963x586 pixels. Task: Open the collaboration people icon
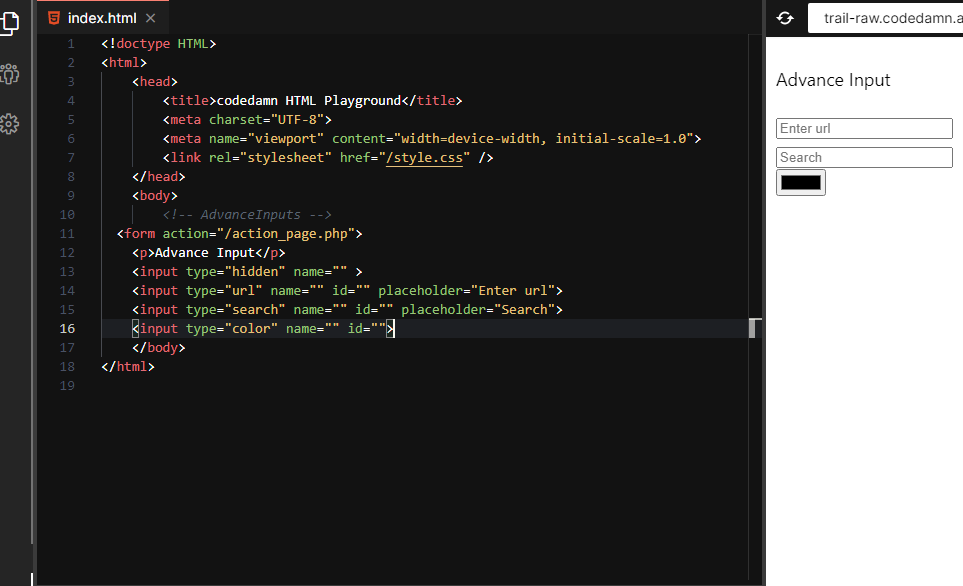[10, 73]
